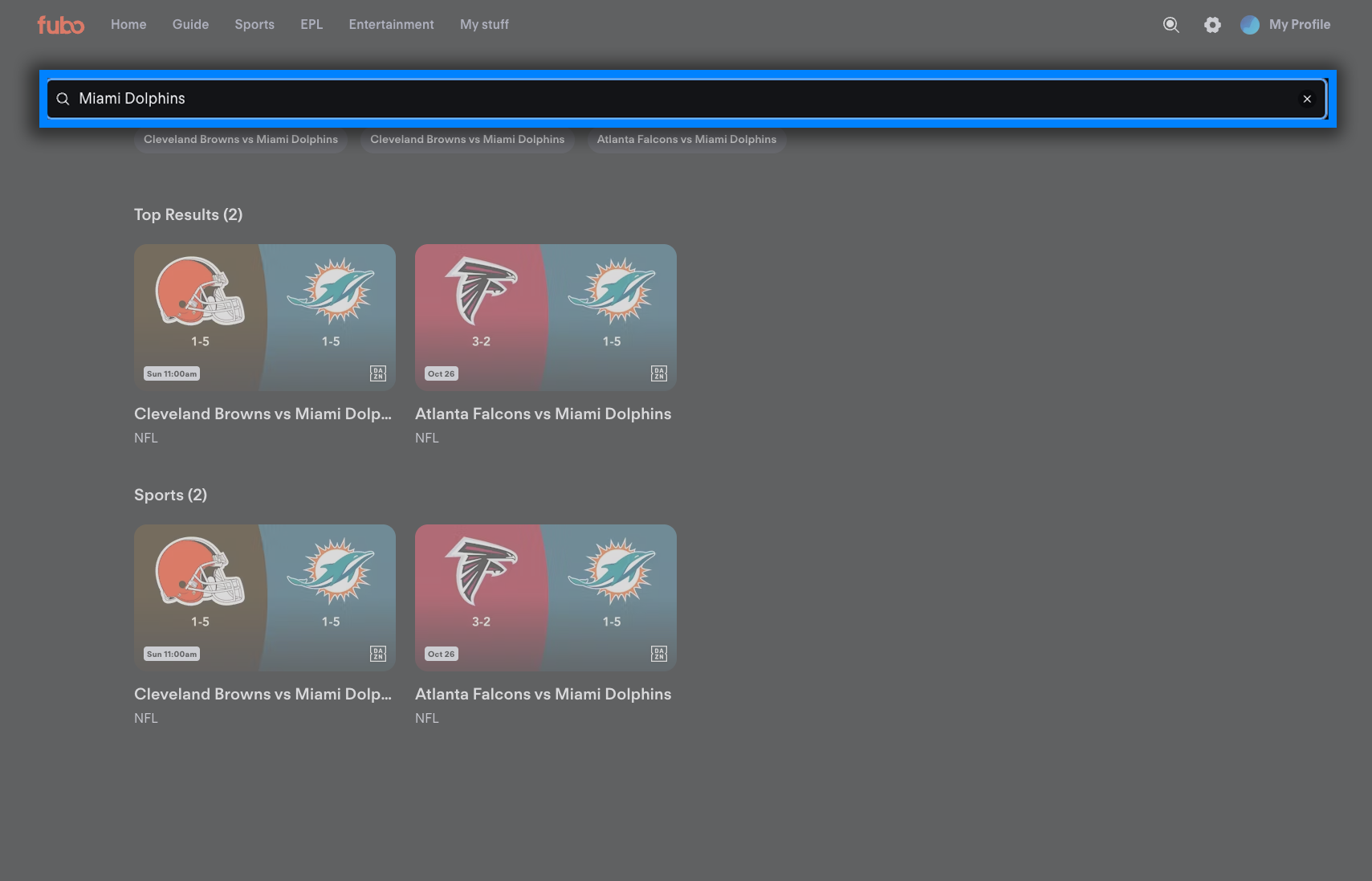Click 'Sun 11:00am' badge in Top Results
1372x881 pixels.
point(172,373)
